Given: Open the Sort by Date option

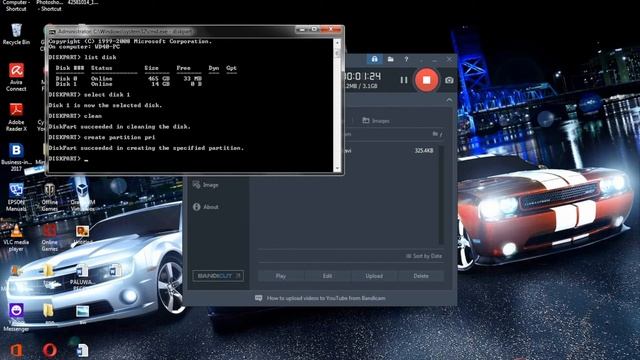Looking at the screenshot, I should click(x=424, y=256).
